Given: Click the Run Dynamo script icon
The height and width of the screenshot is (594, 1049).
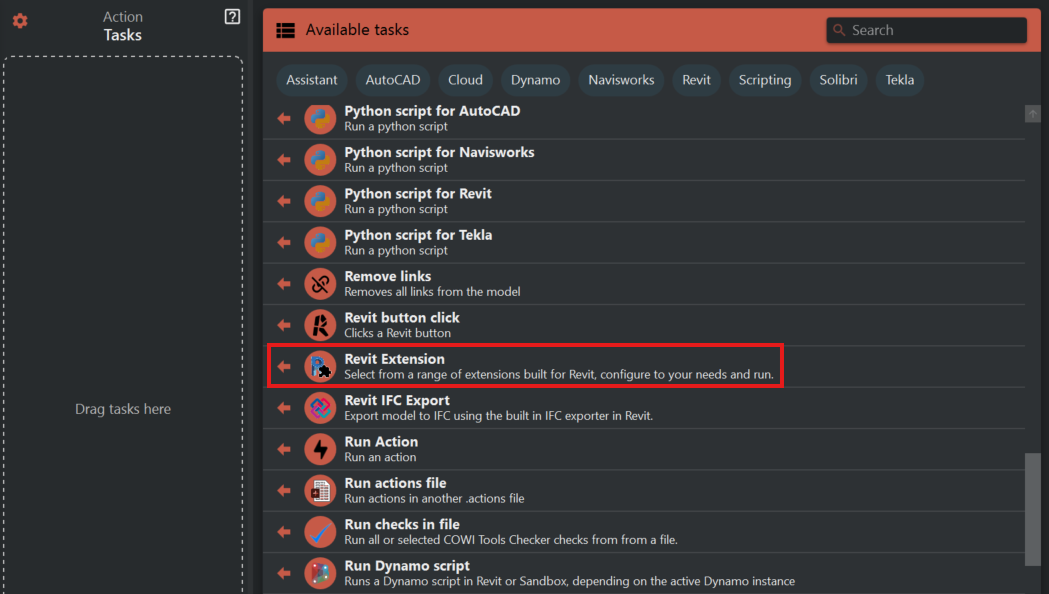Looking at the screenshot, I should [320, 573].
